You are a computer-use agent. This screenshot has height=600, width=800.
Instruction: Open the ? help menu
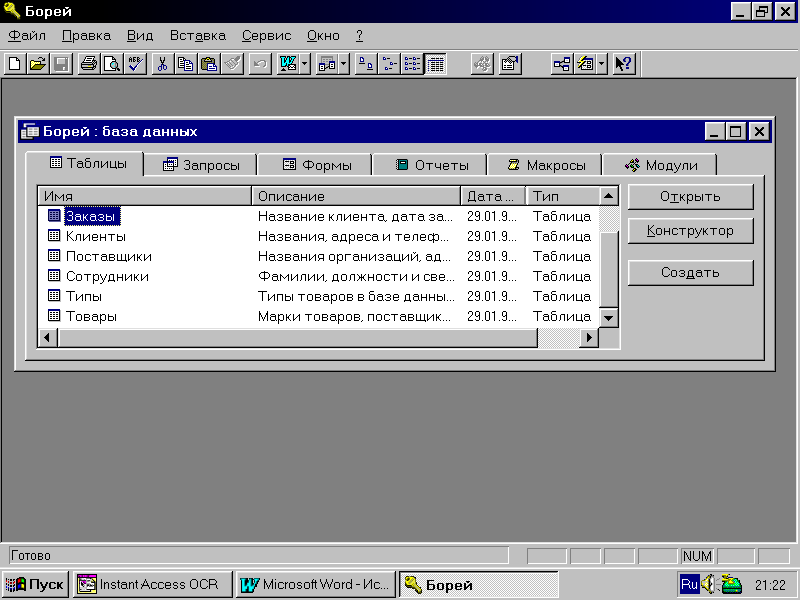pos(359,36)
